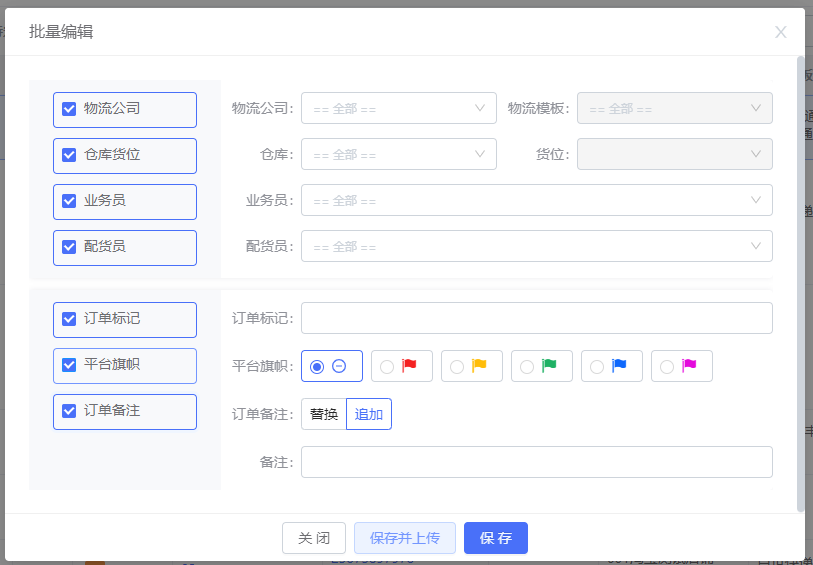Pick the blue flag radio button
The image size is (813, 565).
[597, 367]
